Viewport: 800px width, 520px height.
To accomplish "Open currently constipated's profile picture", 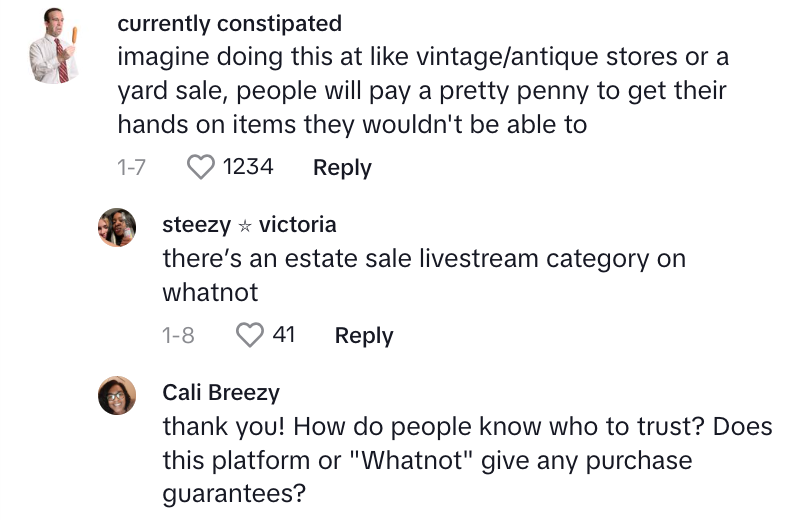I will click(x=54, y=45).
